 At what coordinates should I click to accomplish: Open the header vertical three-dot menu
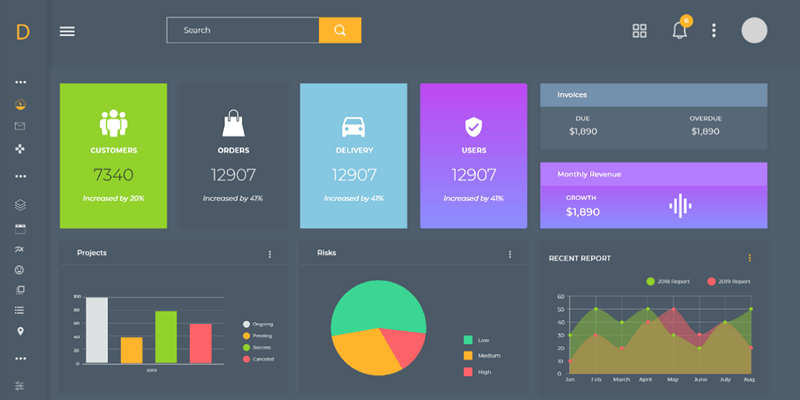[x=713, y=31]
